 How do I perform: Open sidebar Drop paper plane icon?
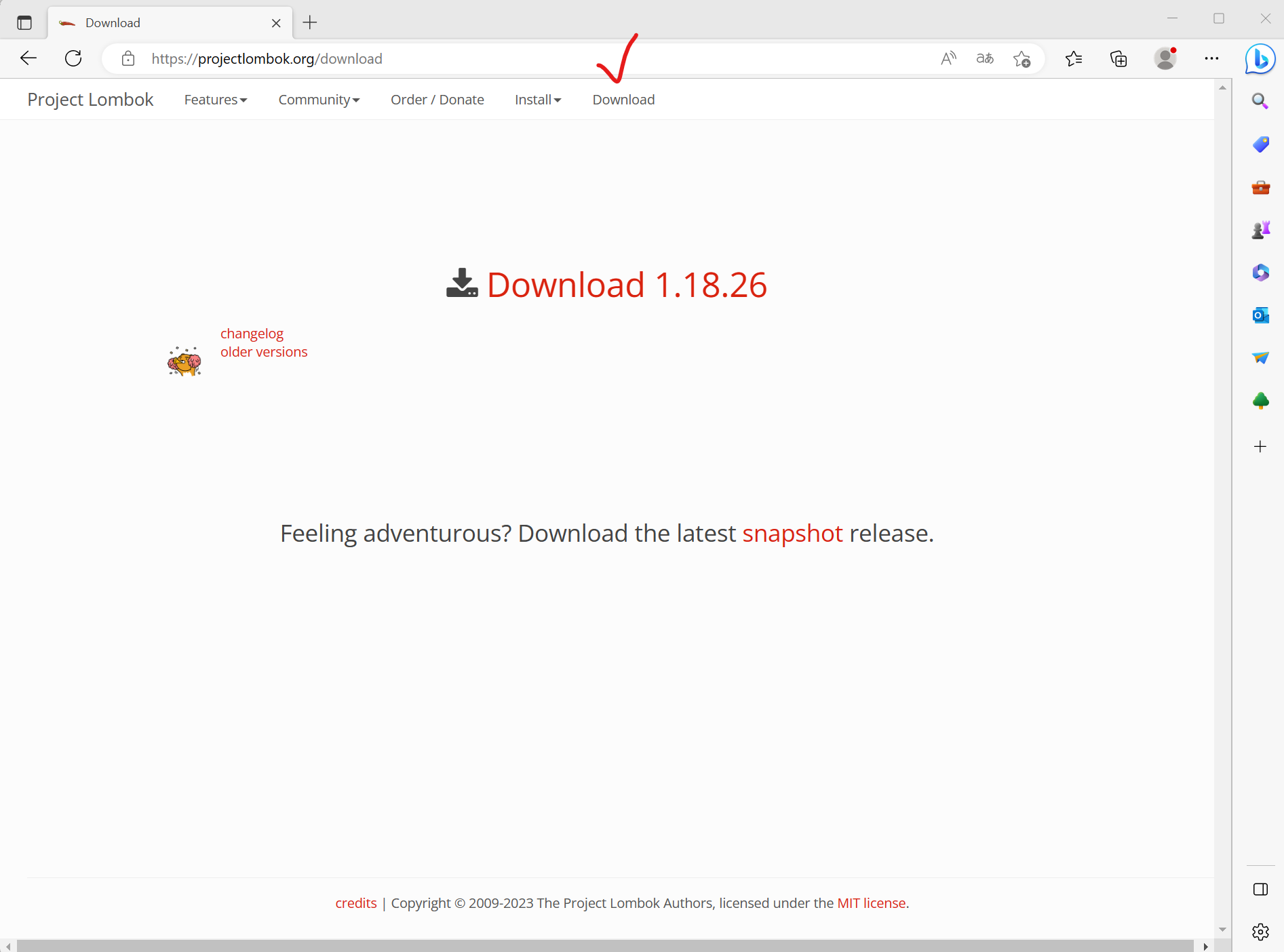1260,357
